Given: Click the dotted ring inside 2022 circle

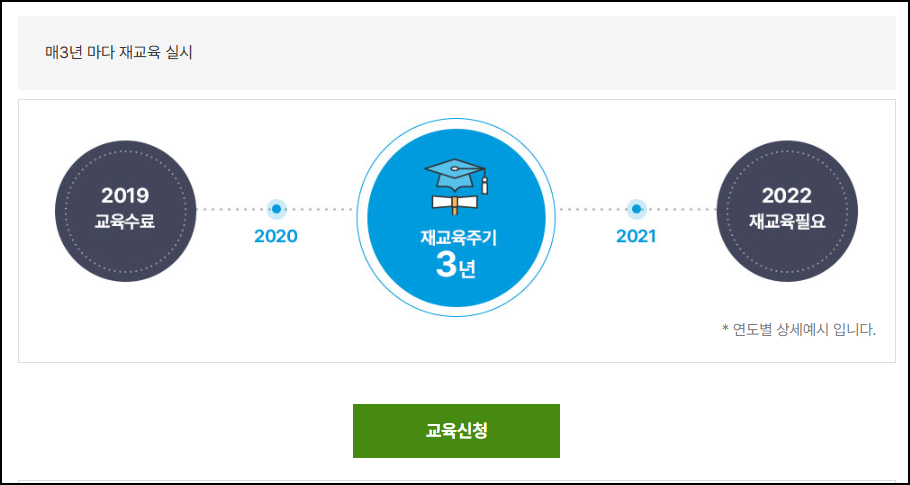Looking at the screenshot, I should pyautogui.click(x=787, y=151).
